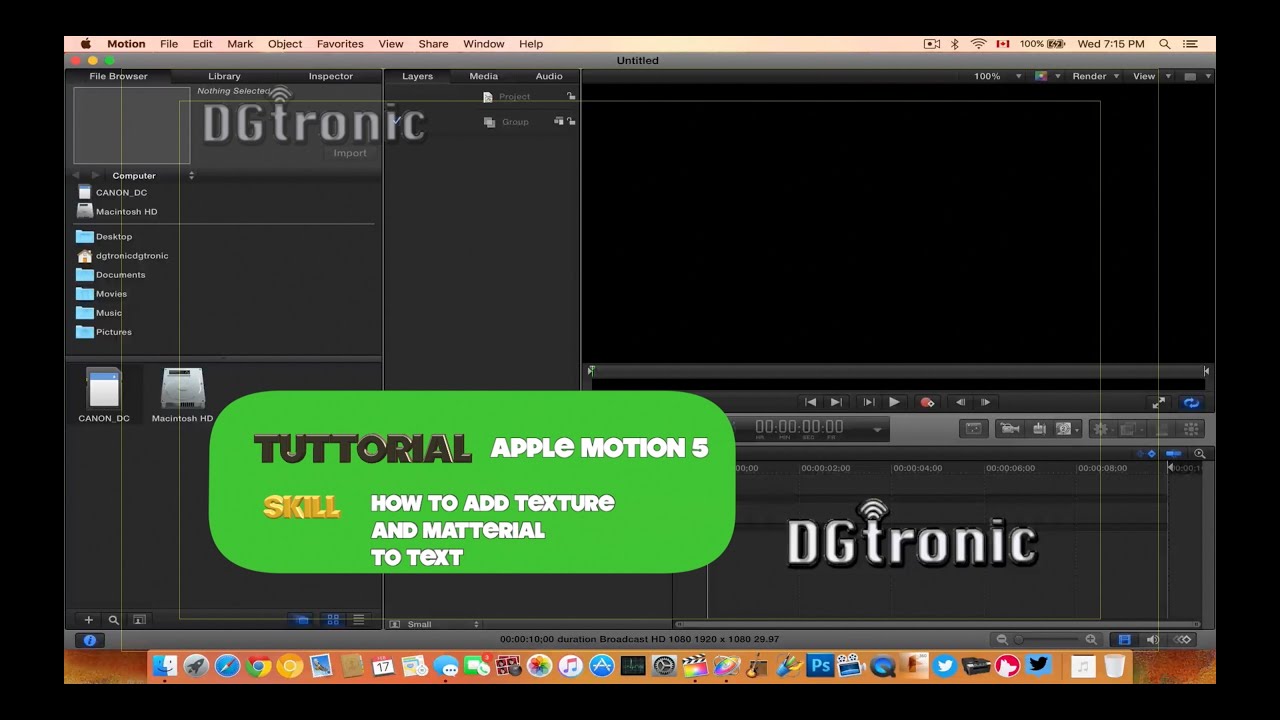Switch file browser to list view

pyautogui.click(x=359, y=620)
